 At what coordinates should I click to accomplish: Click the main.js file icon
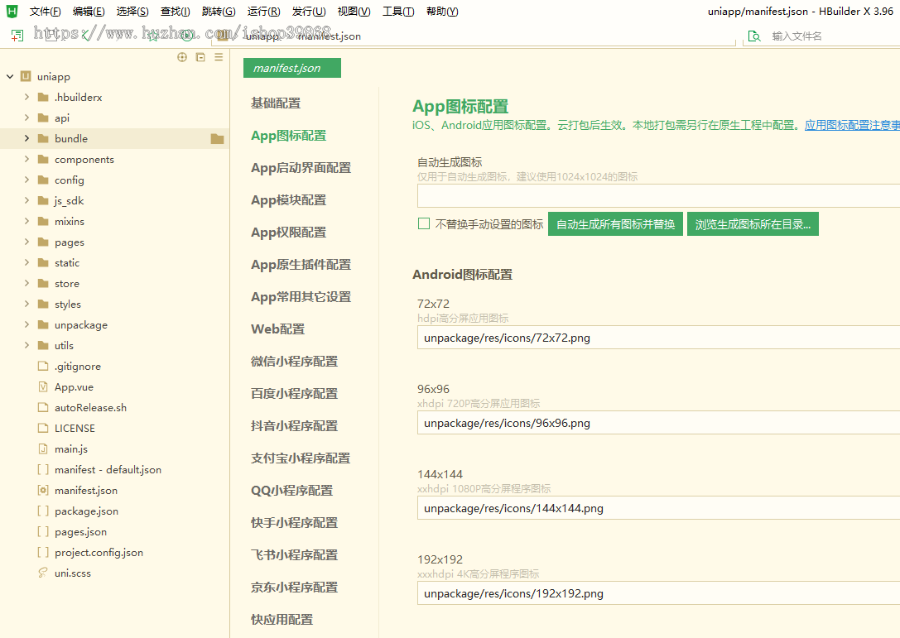click(43, 449)
